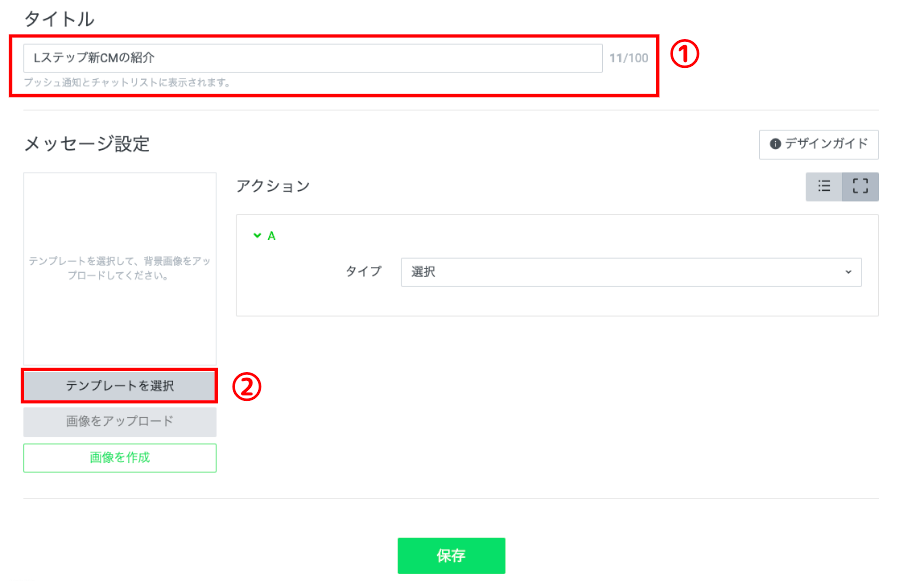Click the テンプレートを選択 button
This screenshot has width=903, height=581.
click(119, 387)
